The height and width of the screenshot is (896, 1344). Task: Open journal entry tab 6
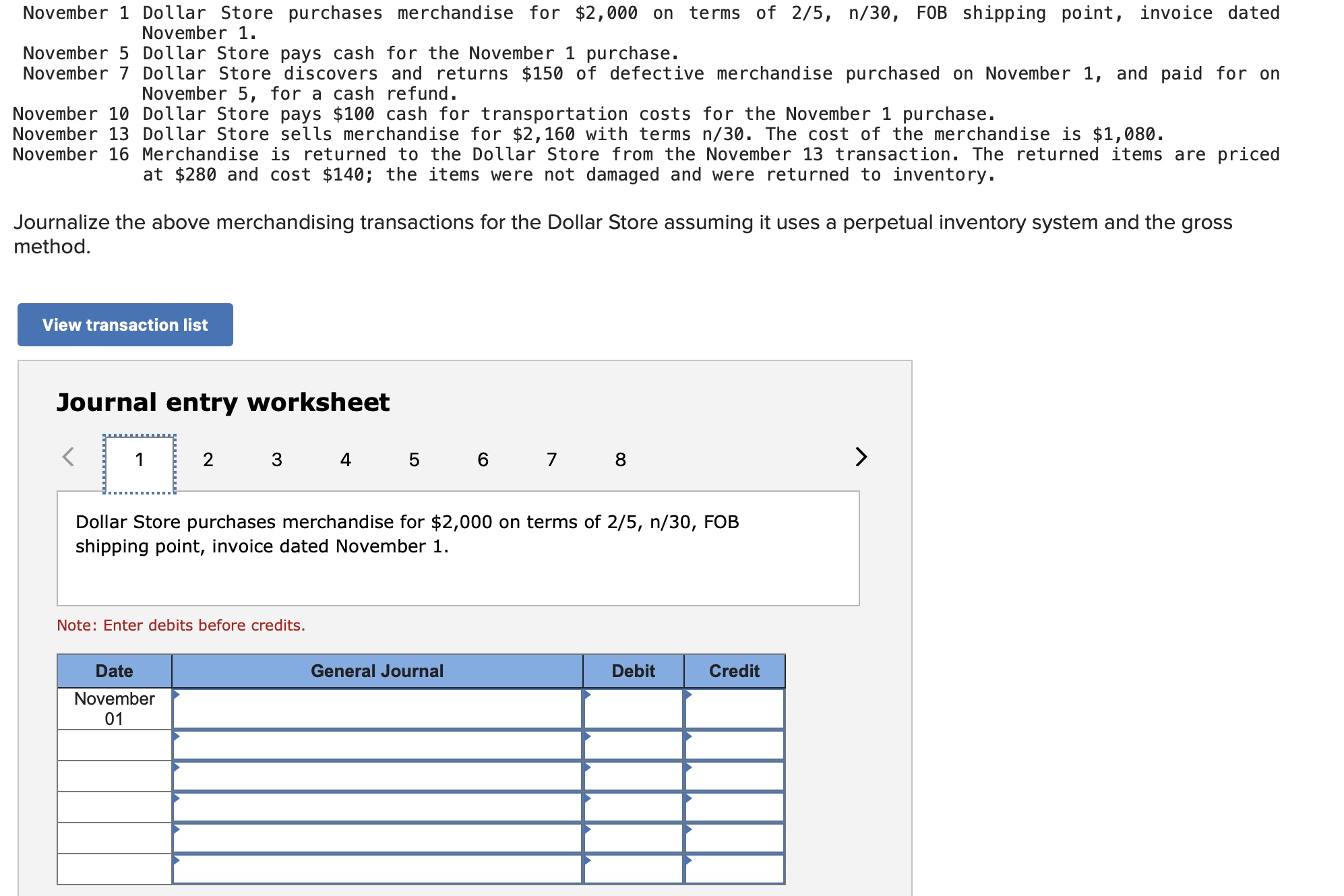coord(483,460)
